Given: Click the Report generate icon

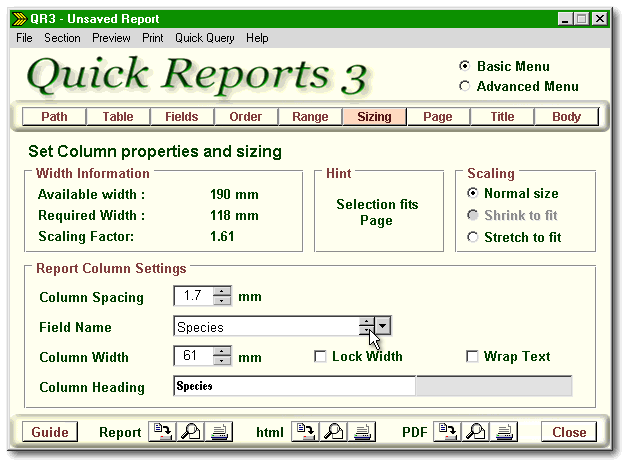Looking at the screenshot, I should [162, 432].
